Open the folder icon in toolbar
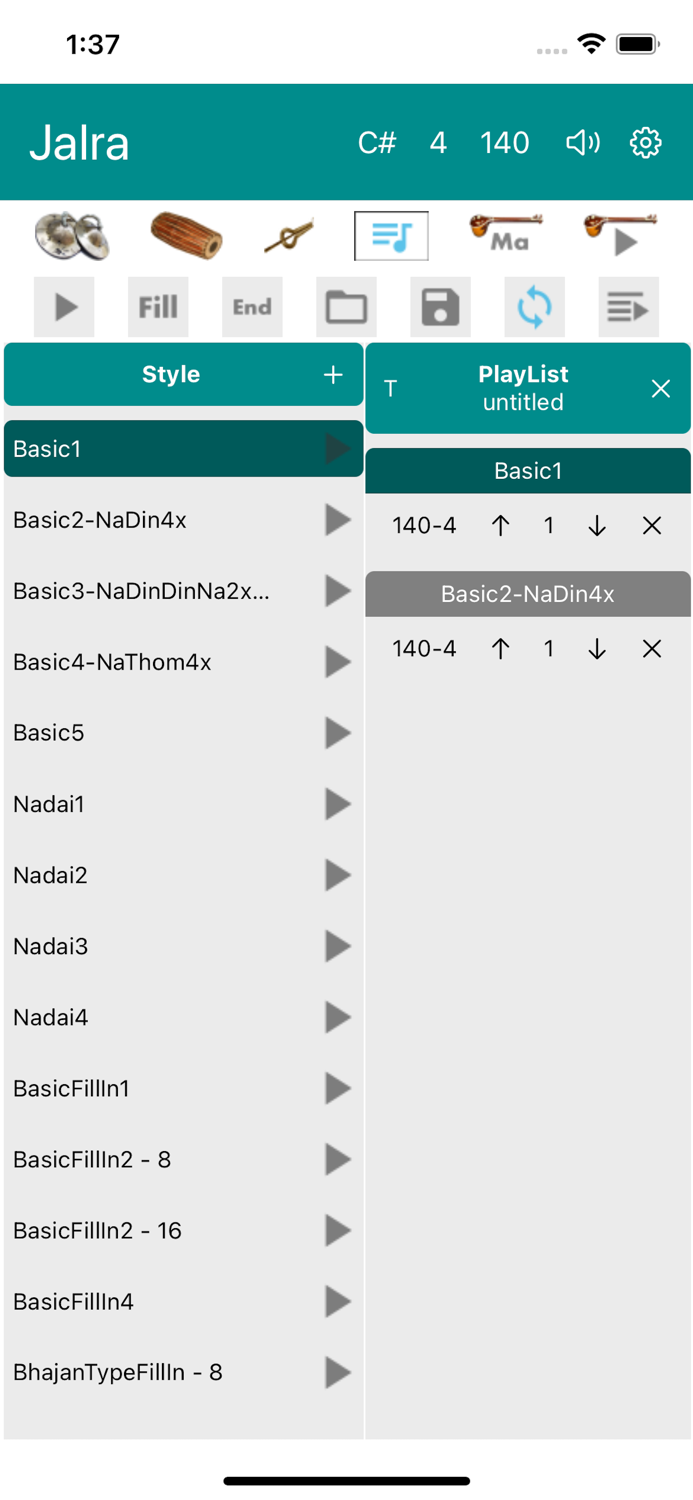This screenshot has height=1500, width=693. point(346,307)
